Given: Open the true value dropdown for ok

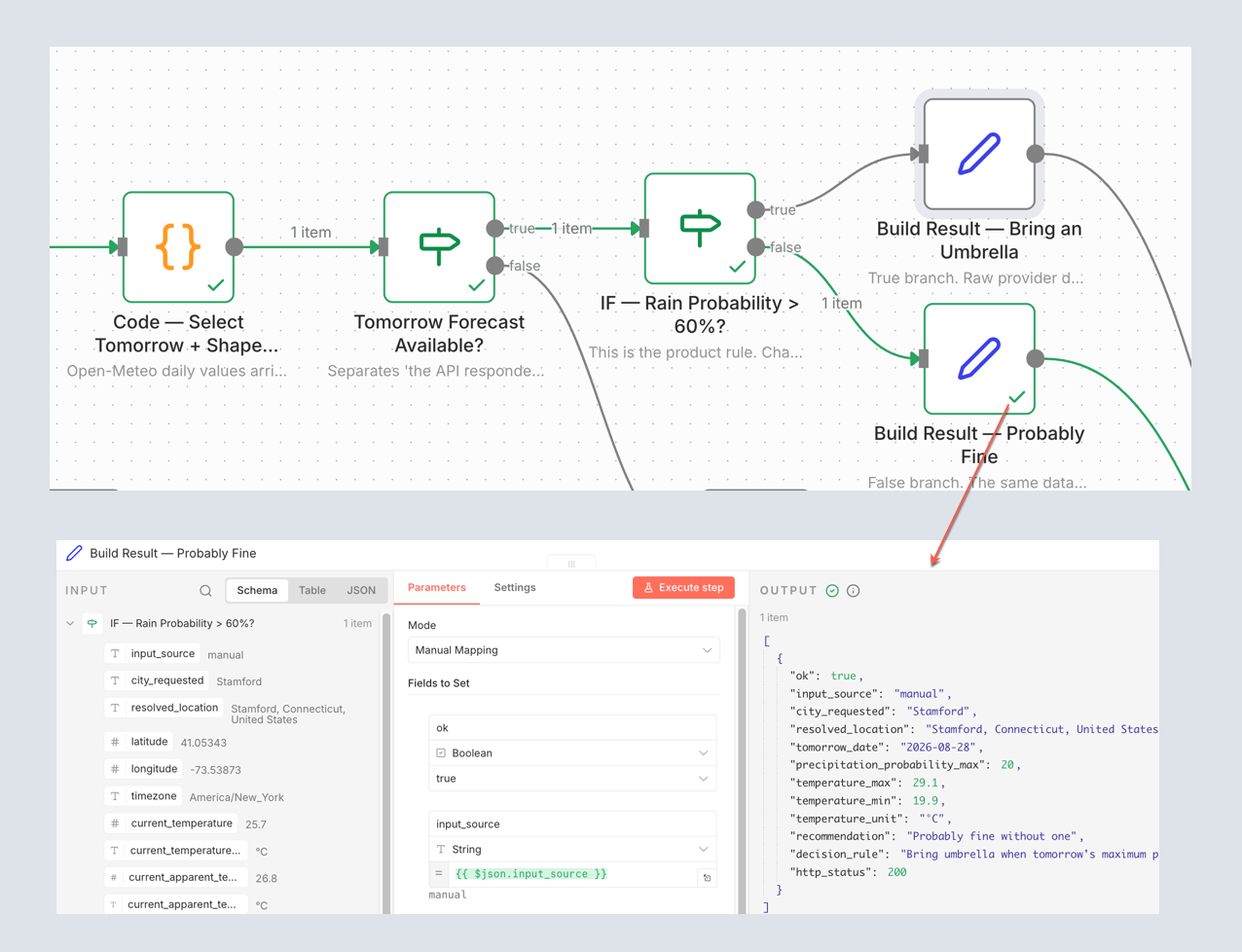Looking at the screenshot, I should [572, 779].
